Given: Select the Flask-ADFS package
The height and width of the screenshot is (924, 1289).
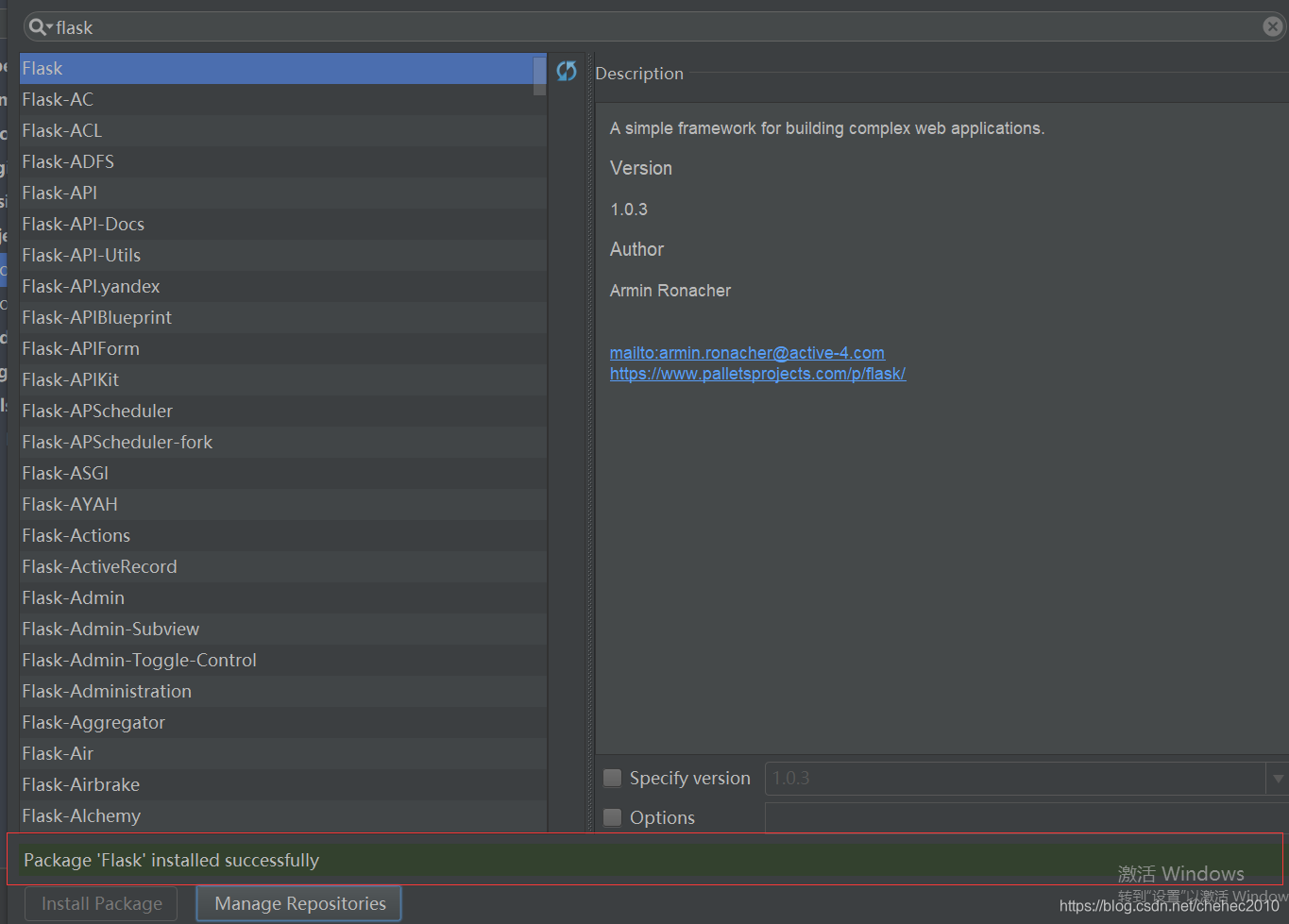Looking at the screenshot, I should (282, 161).
